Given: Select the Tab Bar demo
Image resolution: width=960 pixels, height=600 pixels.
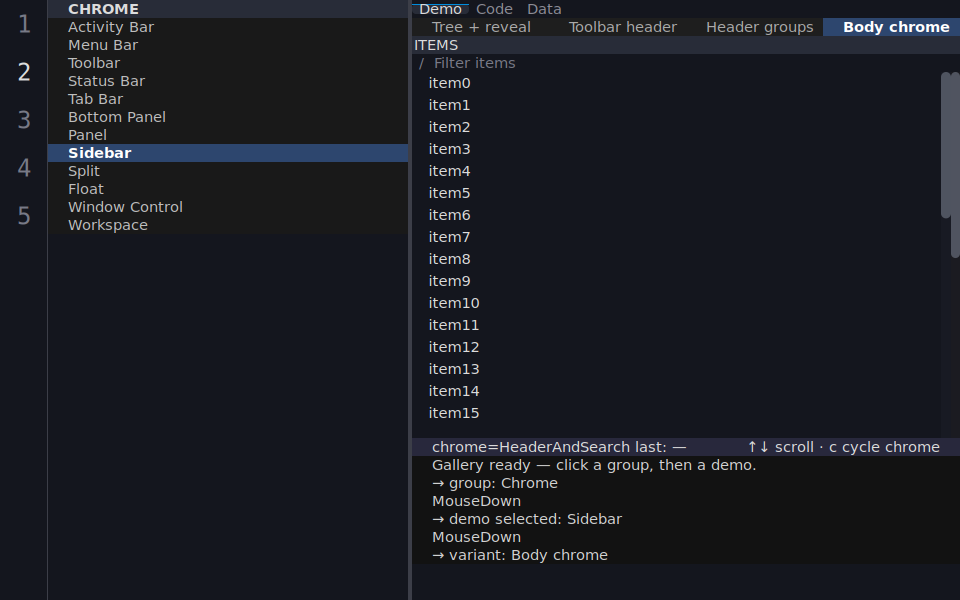Looking at the screenshot, I should [228, 99].
